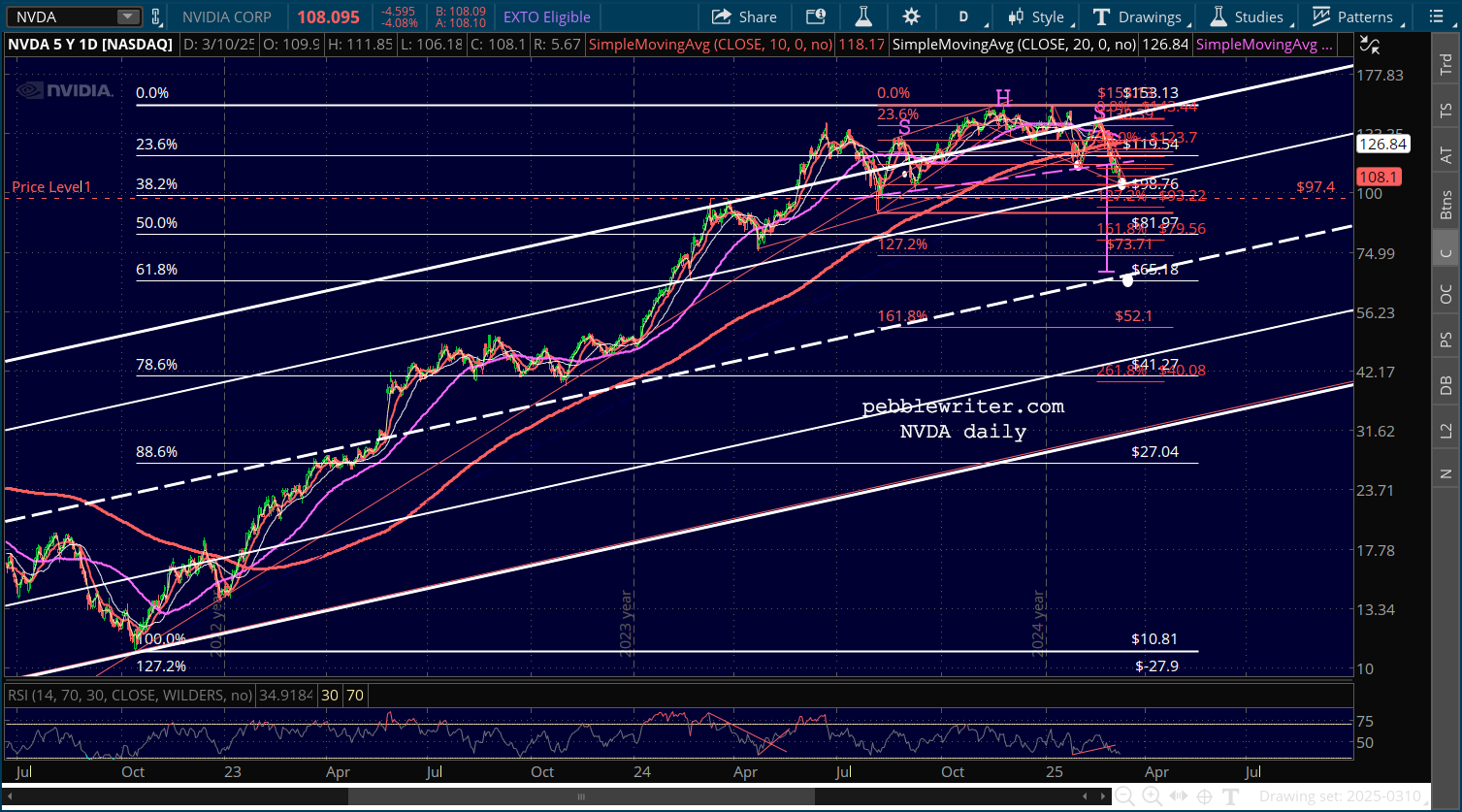The image size is (1462, 812).
Task: Open the Studies menu
Action: click(x=1249, y=16)
